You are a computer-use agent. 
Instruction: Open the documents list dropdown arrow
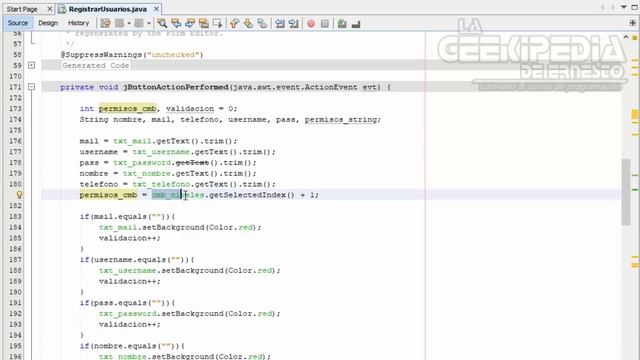coord(624,7)
